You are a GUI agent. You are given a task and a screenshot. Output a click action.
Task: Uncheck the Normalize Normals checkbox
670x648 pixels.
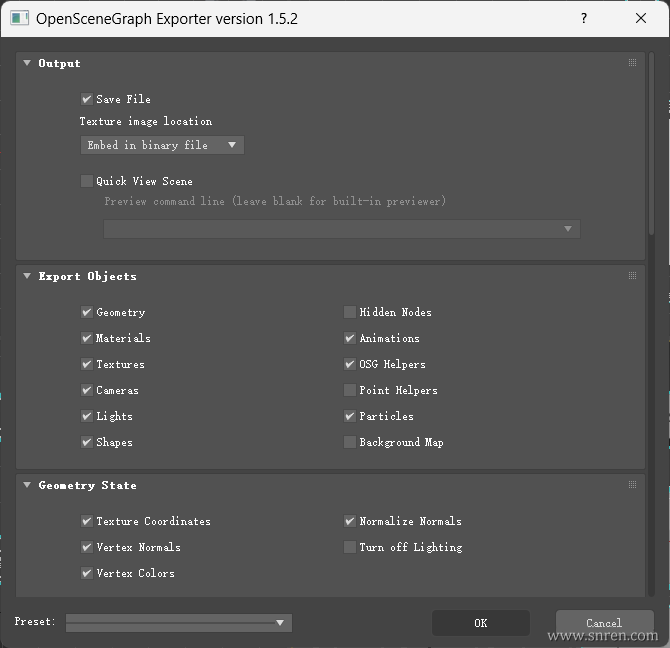[350, 521]
